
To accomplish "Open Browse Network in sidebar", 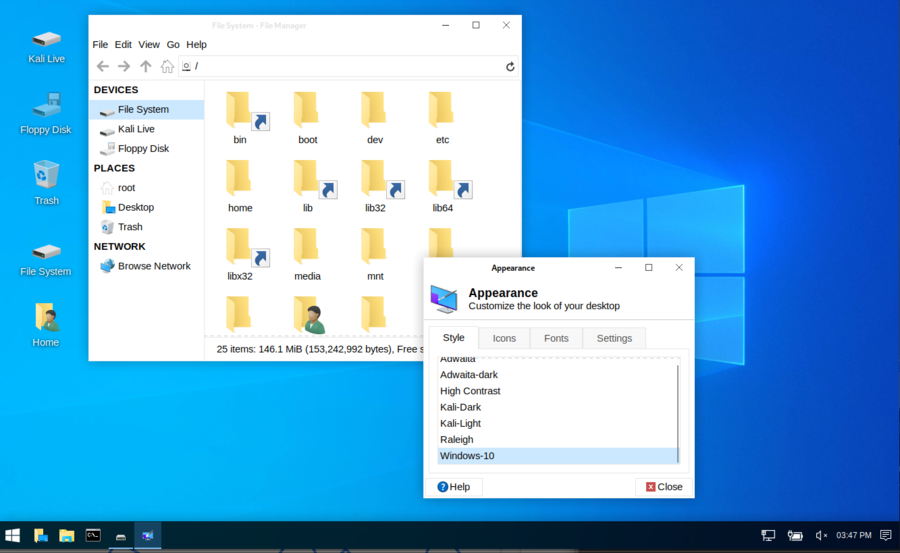I will point(146,266).
